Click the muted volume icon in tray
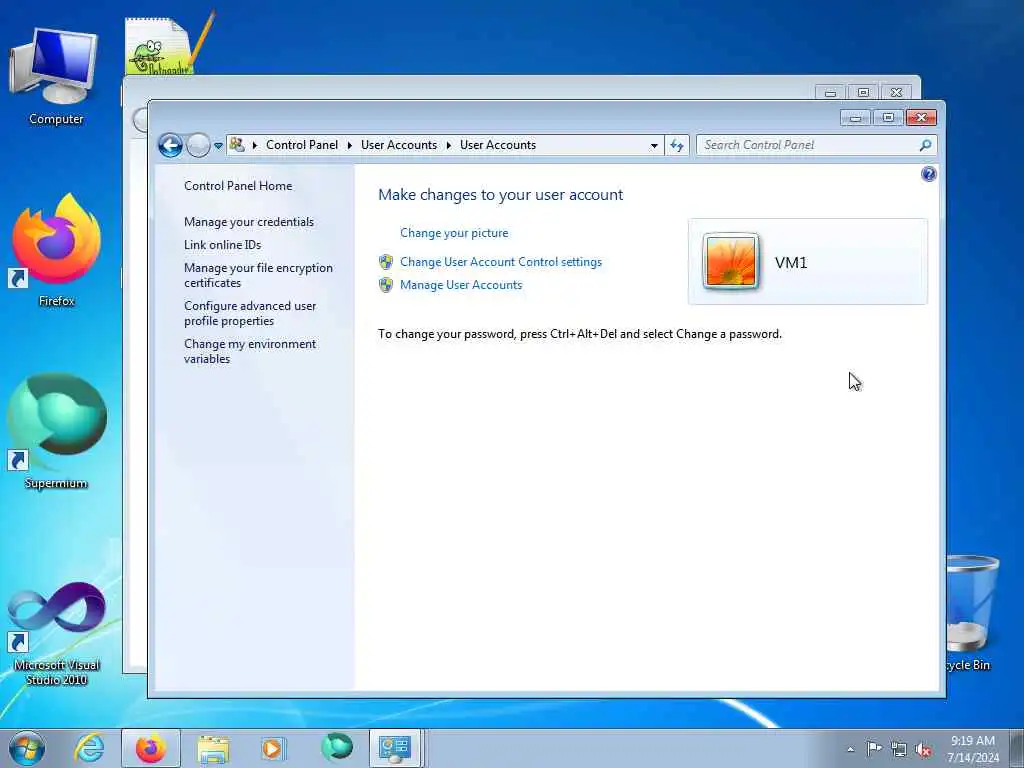1024x768 pixels. [923, 749]
